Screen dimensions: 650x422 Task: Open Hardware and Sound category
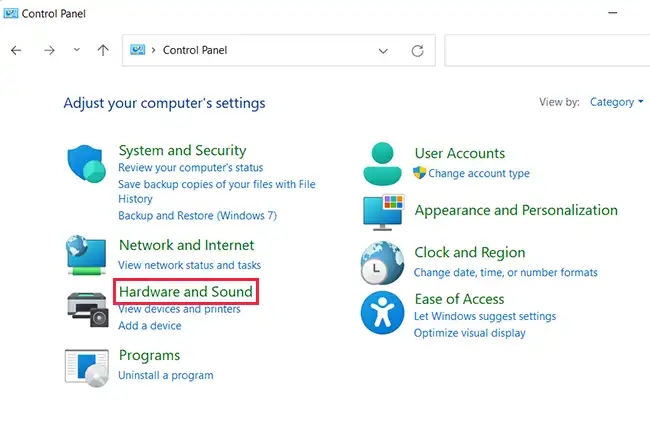point(186,291)
